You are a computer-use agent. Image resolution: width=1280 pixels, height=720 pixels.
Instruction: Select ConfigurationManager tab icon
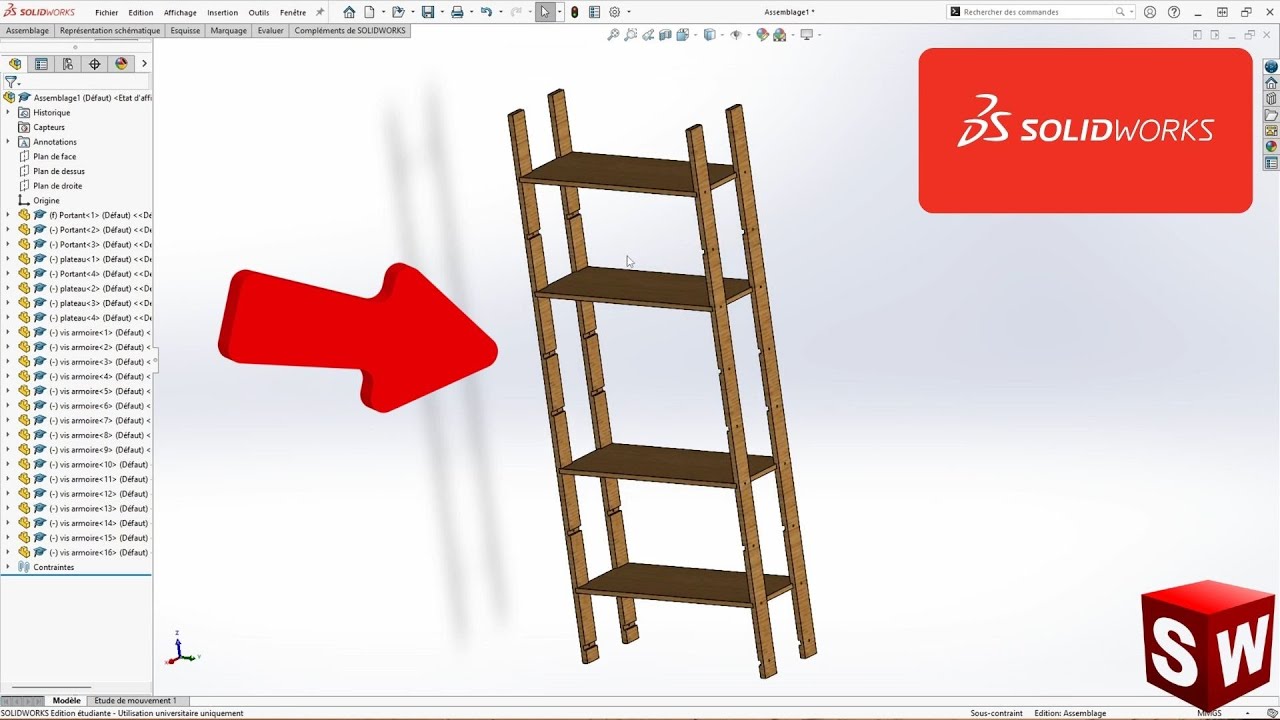68,63
